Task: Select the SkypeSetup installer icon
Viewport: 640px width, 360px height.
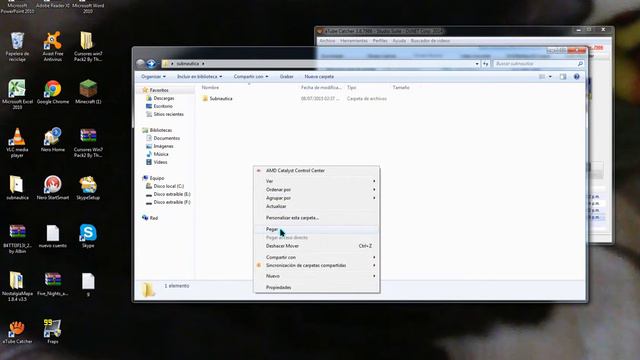Action: (88, 188)
